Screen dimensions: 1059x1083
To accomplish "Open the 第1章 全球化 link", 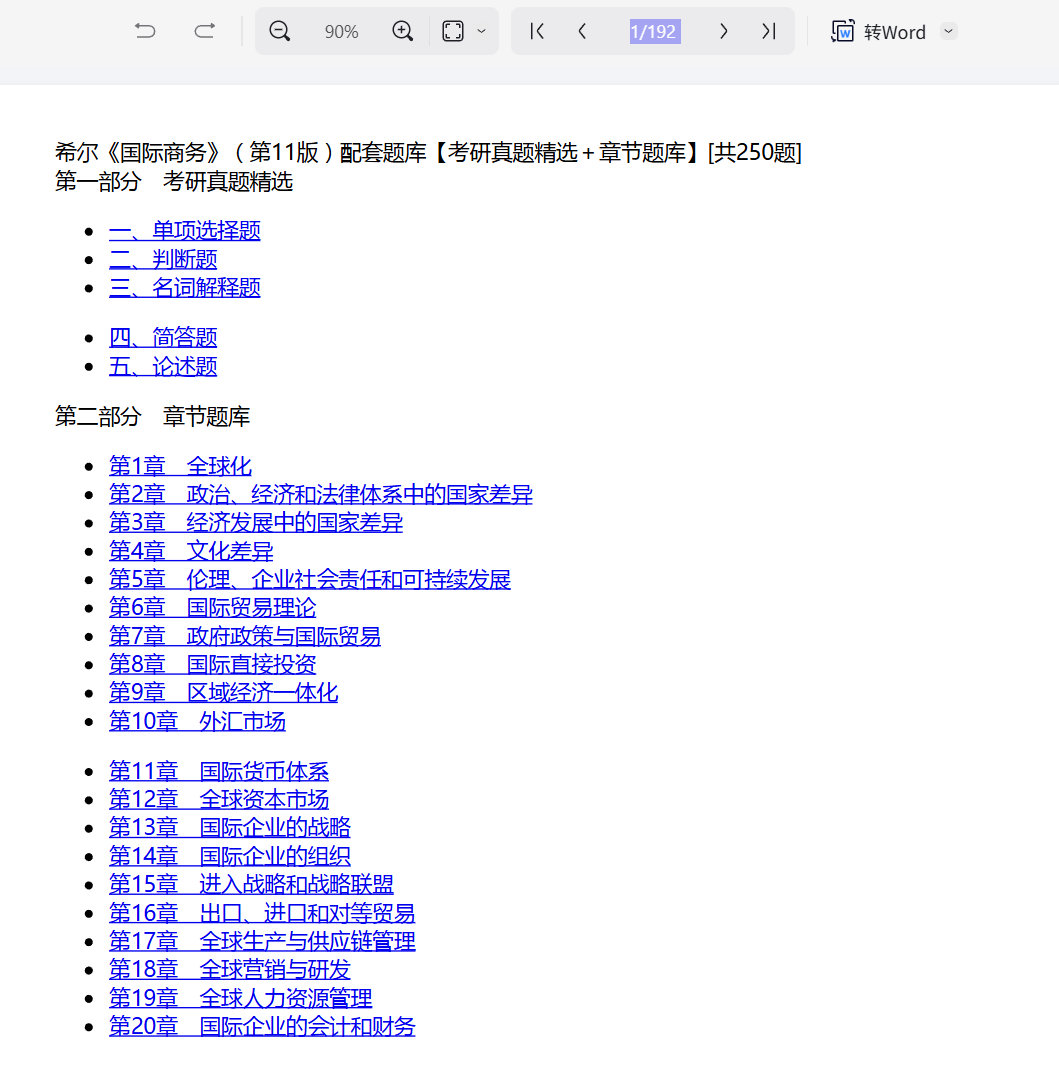I will [x=180, y=467].
